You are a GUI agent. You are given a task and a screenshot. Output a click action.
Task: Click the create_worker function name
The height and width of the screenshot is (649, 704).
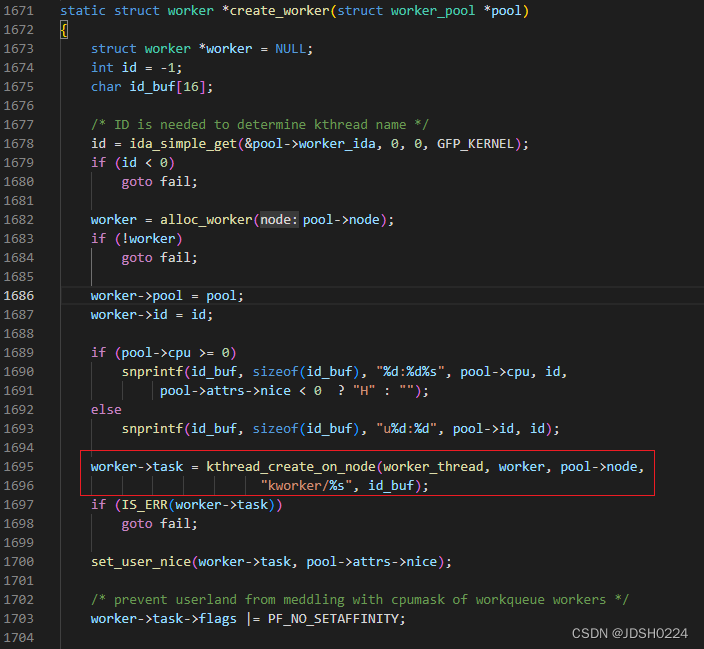point(280,11)
